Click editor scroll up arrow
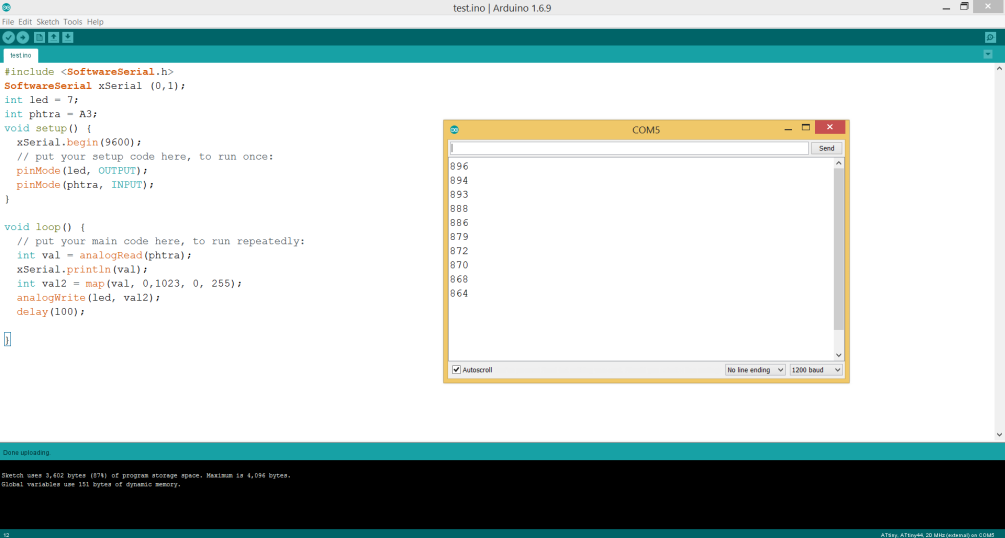 pyautogui.click(x=999, y=68)
